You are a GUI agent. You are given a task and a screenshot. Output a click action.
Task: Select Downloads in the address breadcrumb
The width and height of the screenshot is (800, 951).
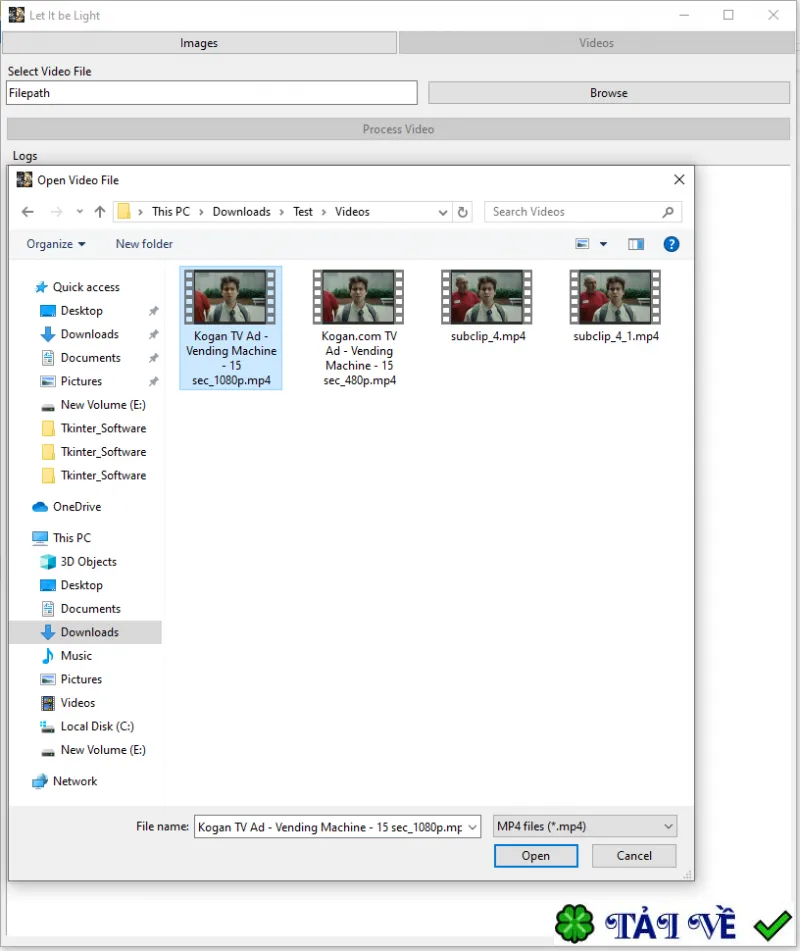[241, 212]
